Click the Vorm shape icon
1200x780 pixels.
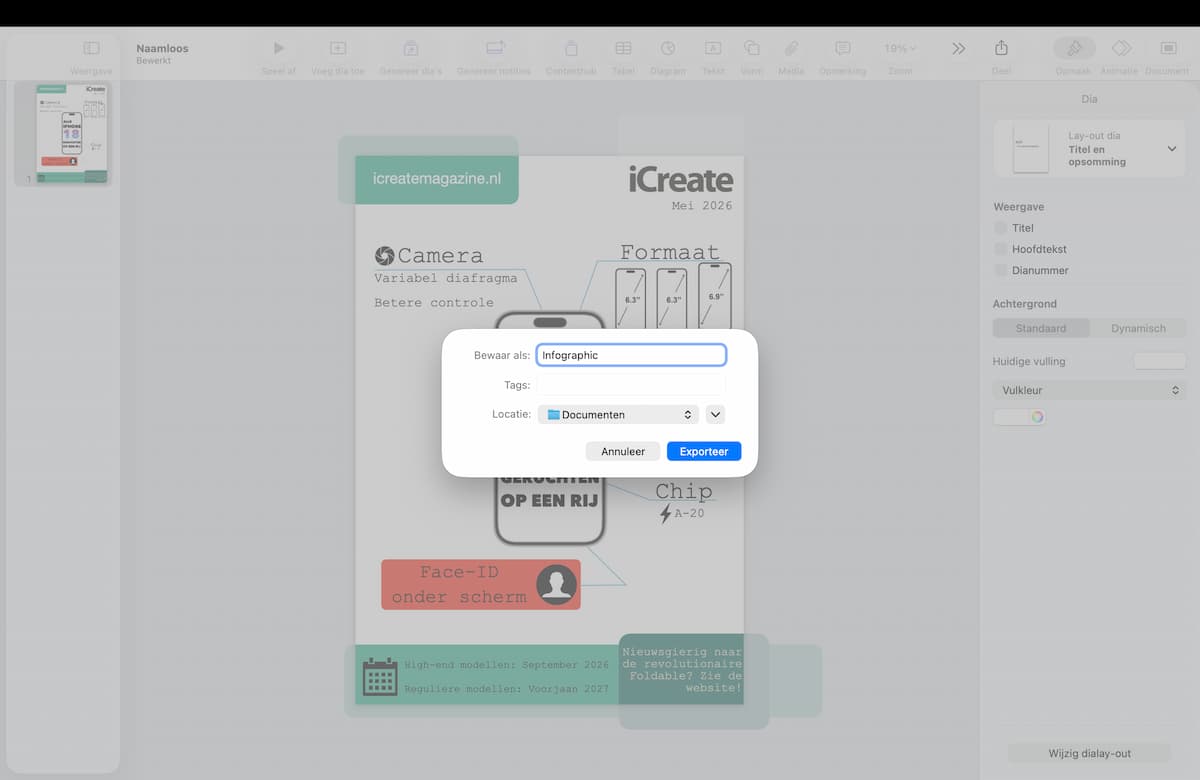coord(751,48)
